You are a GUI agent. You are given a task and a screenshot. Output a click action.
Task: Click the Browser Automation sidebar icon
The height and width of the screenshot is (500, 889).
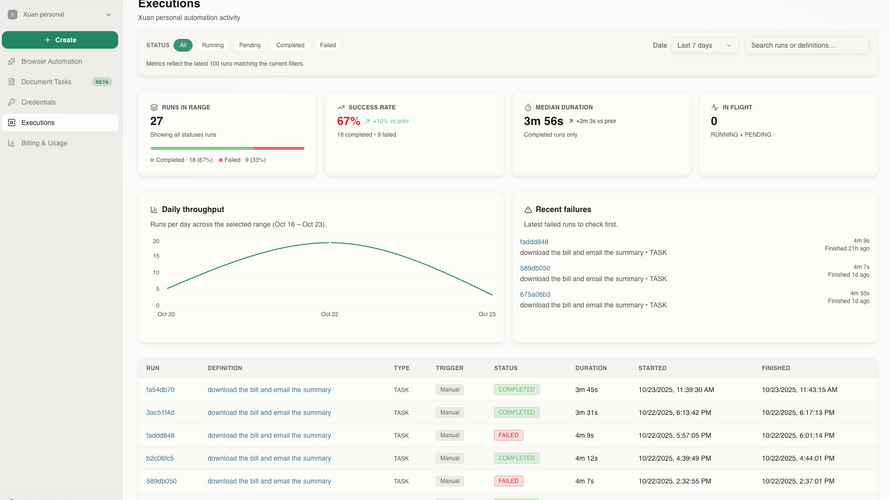pyautogui.click(x=11, y=61)
